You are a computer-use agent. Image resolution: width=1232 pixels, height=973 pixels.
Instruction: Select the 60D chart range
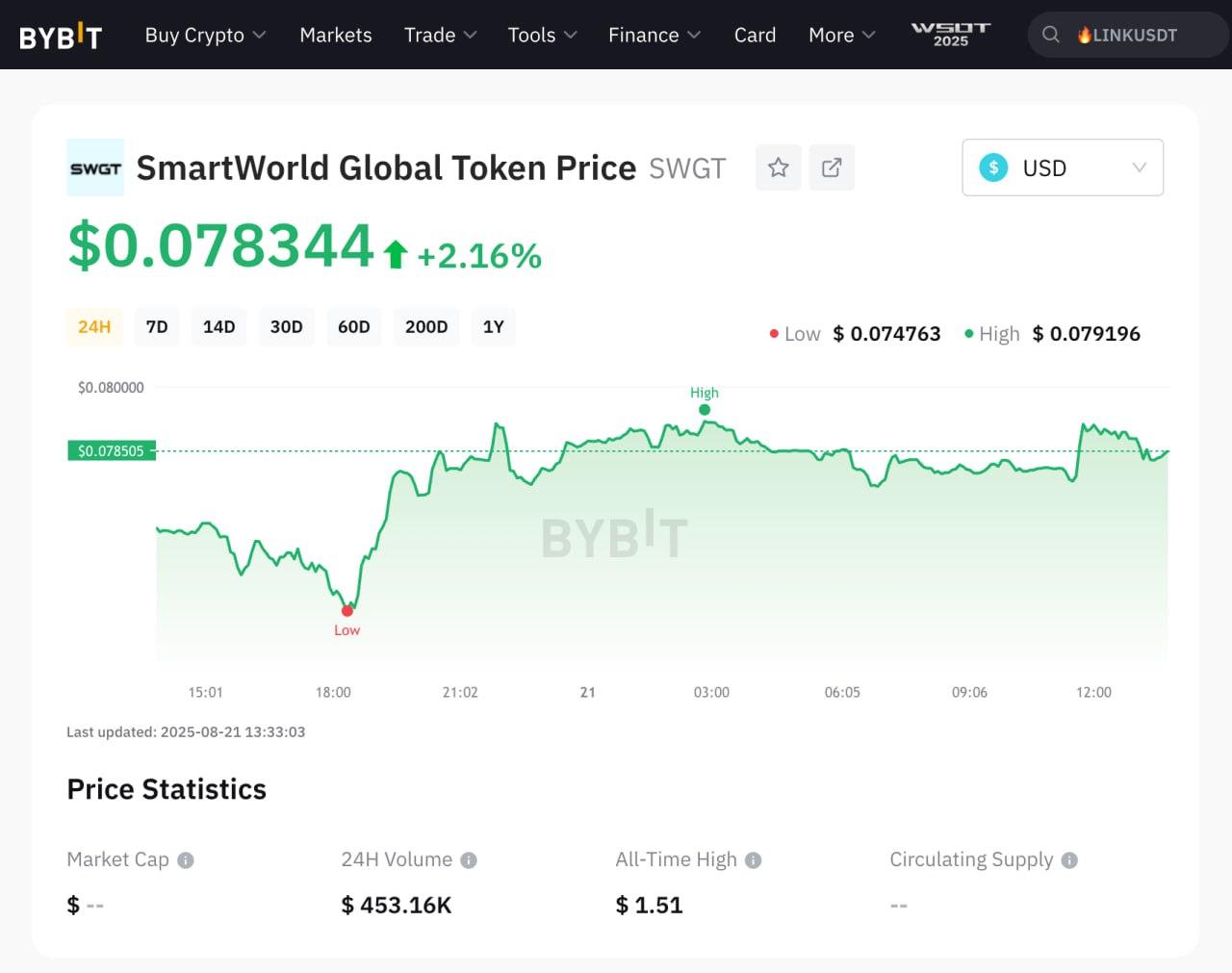(x=353, y=327)
